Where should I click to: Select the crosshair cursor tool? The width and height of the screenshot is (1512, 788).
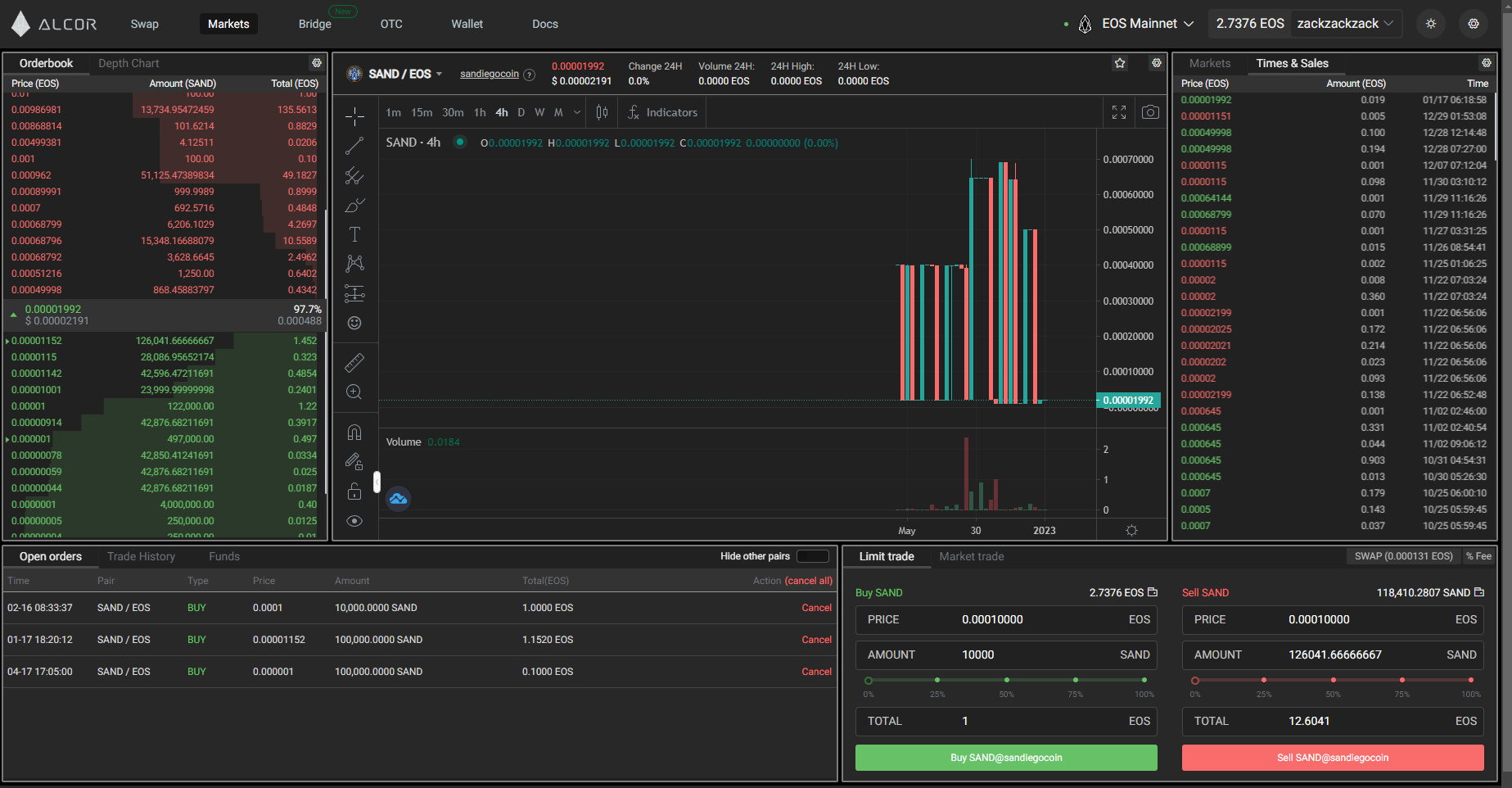(354, 116)
